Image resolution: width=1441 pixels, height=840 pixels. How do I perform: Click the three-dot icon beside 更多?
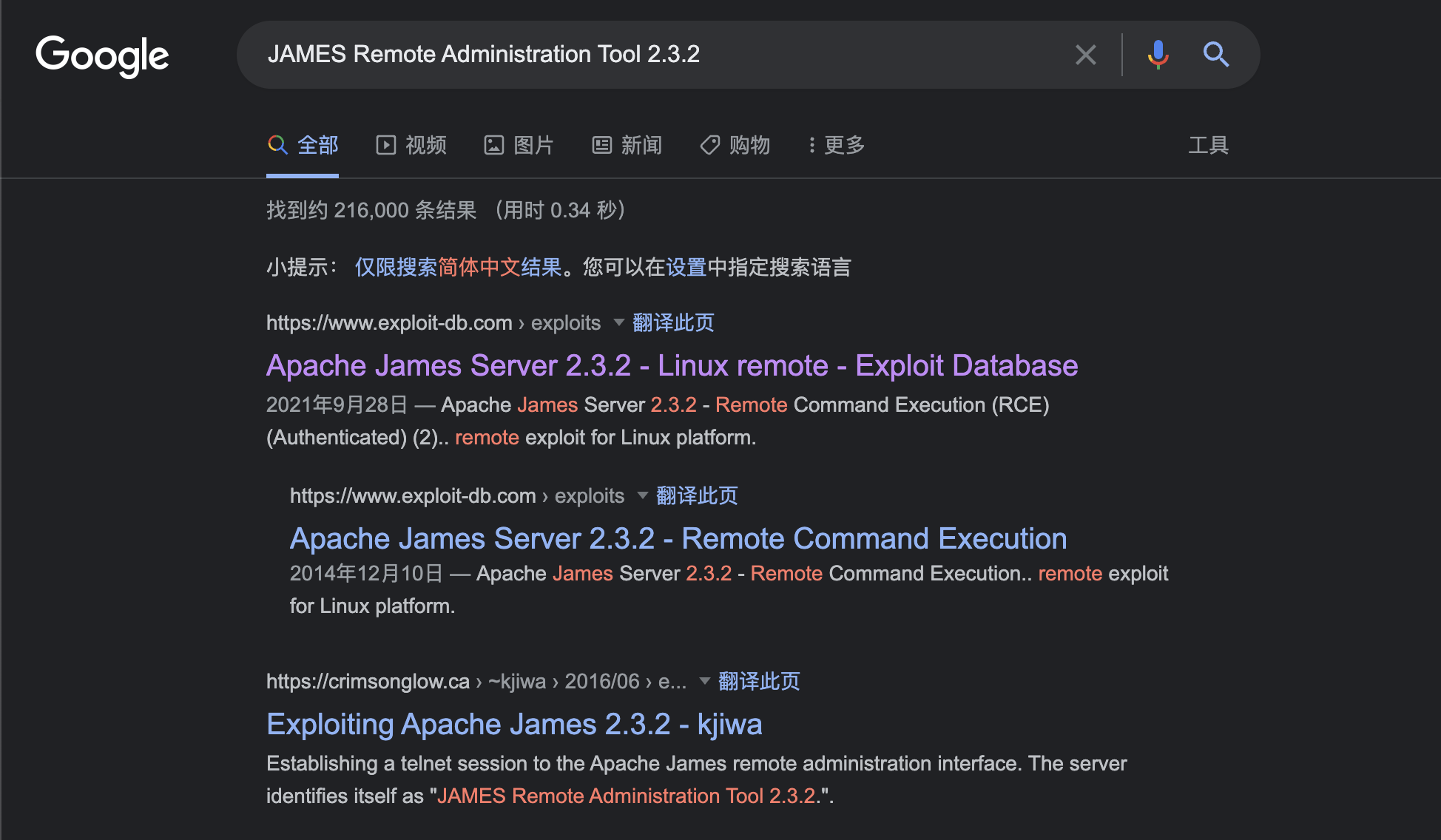(x=812, y=145)
